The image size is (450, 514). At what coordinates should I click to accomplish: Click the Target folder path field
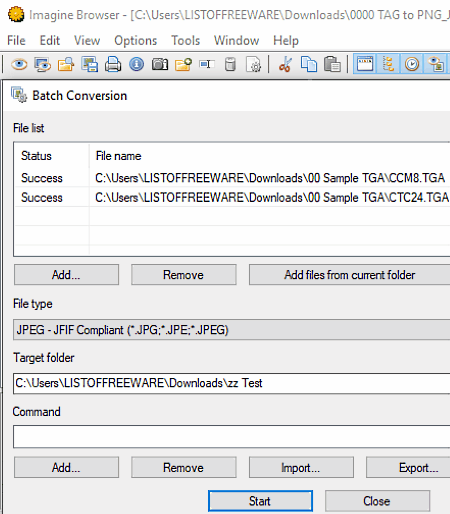[x=231, y=383]
